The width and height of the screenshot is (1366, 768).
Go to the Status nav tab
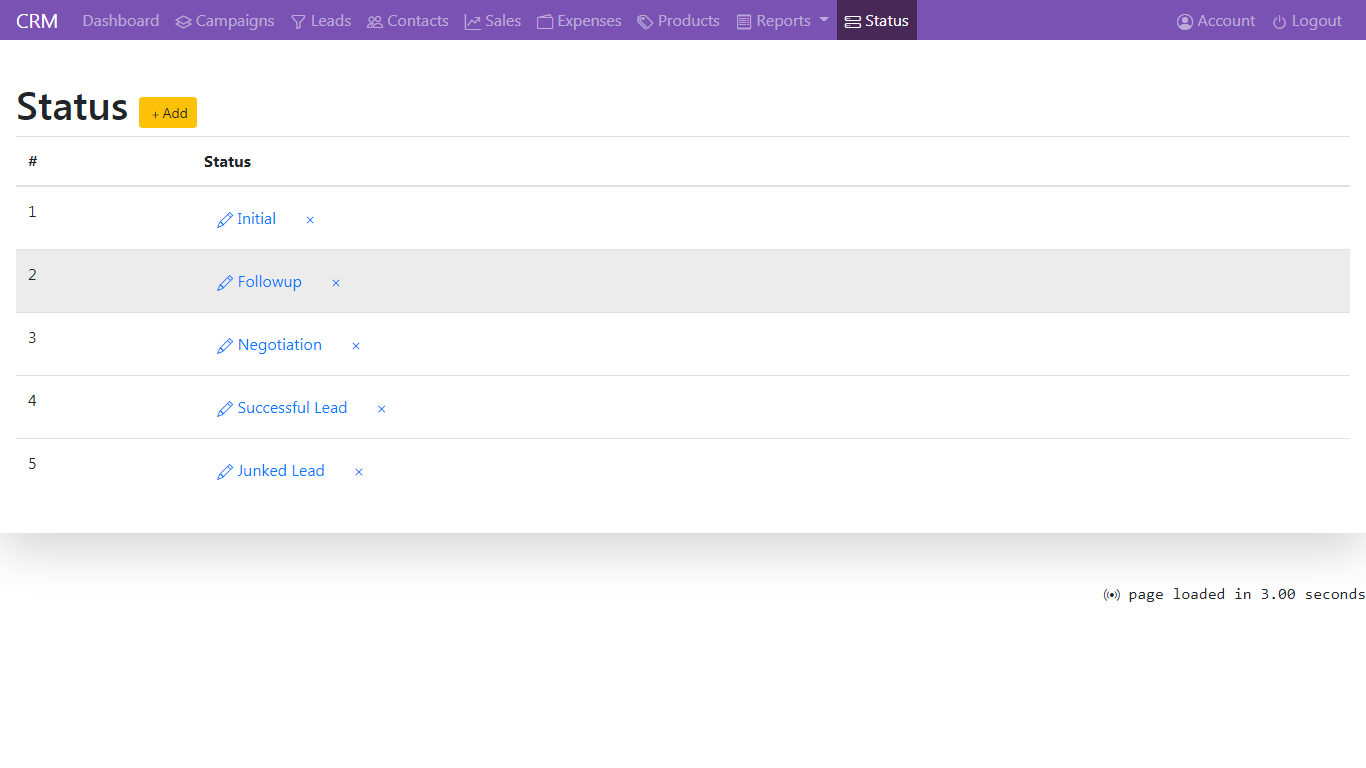[877, 21]
